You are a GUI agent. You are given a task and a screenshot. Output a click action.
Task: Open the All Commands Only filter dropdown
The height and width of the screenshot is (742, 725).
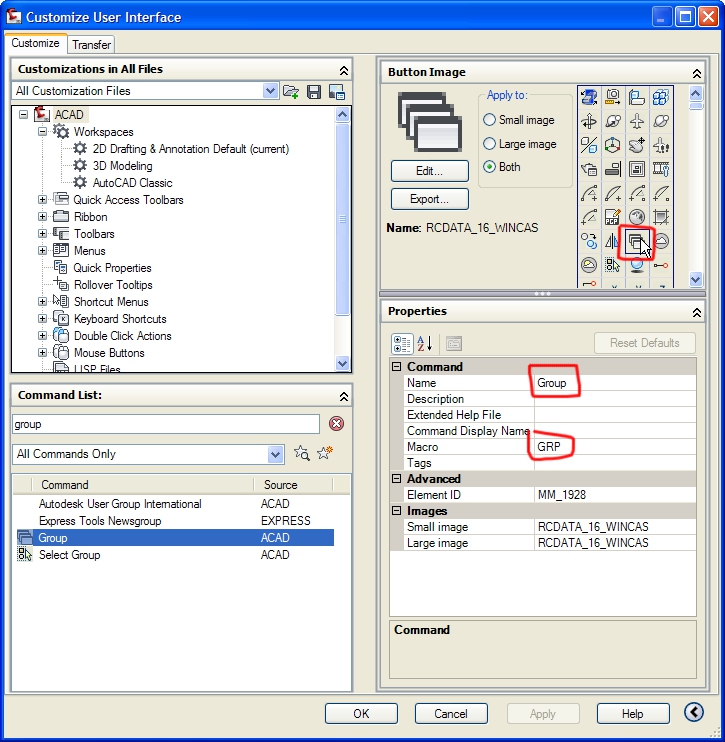276,454
